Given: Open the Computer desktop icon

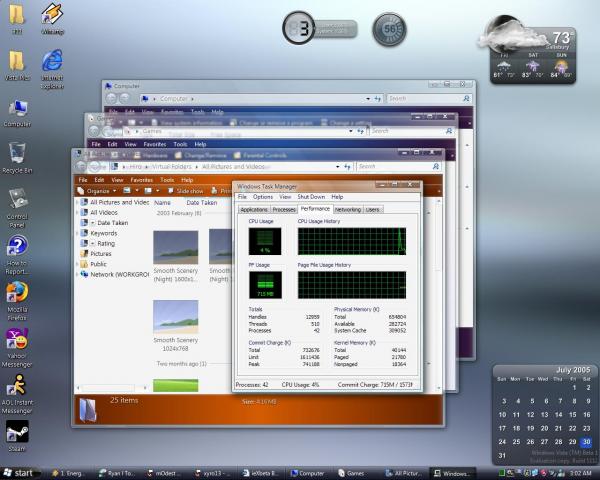Looking at the screenshot, I should point(17,108).
